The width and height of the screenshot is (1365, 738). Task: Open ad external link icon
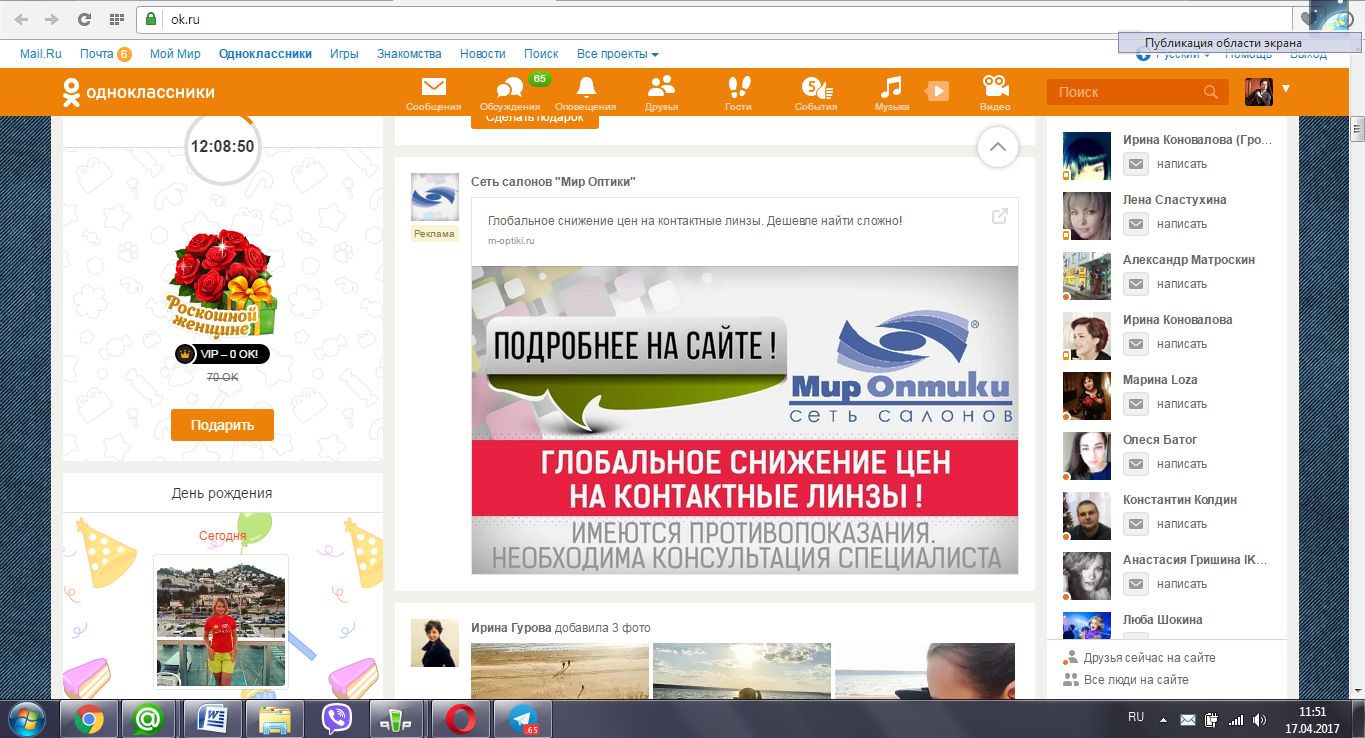pyautogui.click(x=999, y=216)
